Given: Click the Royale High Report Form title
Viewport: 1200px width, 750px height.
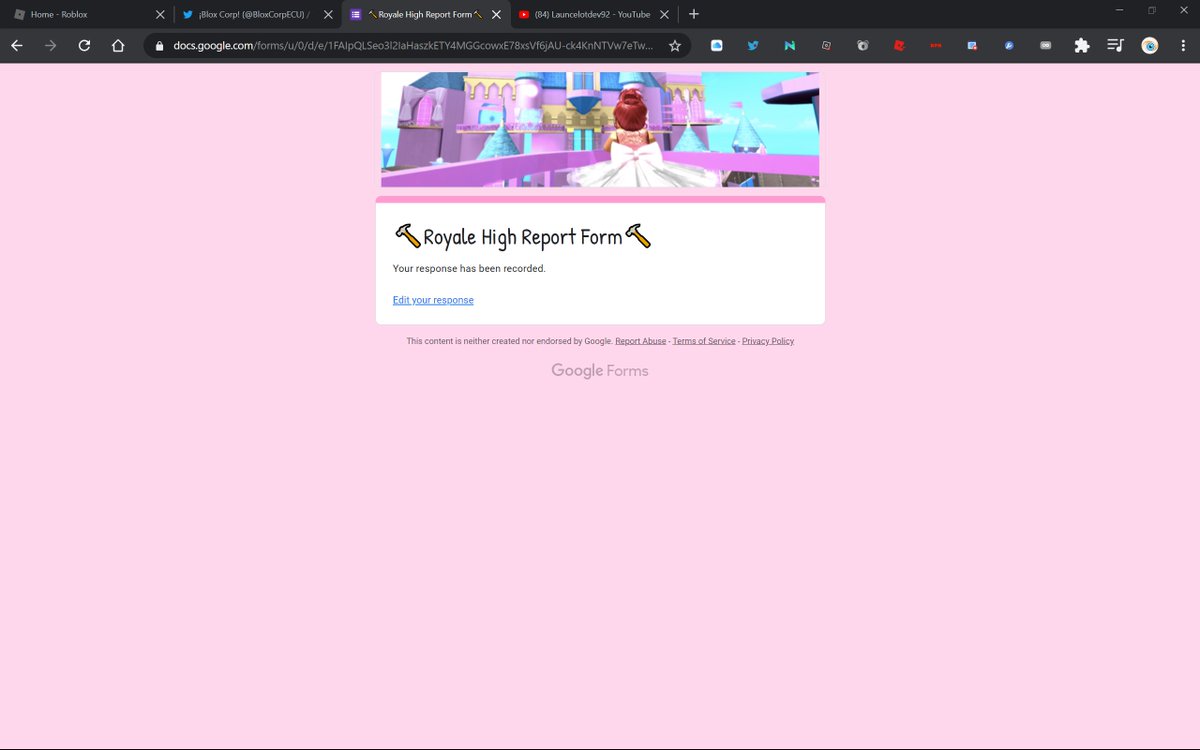Looking at the screenshot, I should pos(523,237).
